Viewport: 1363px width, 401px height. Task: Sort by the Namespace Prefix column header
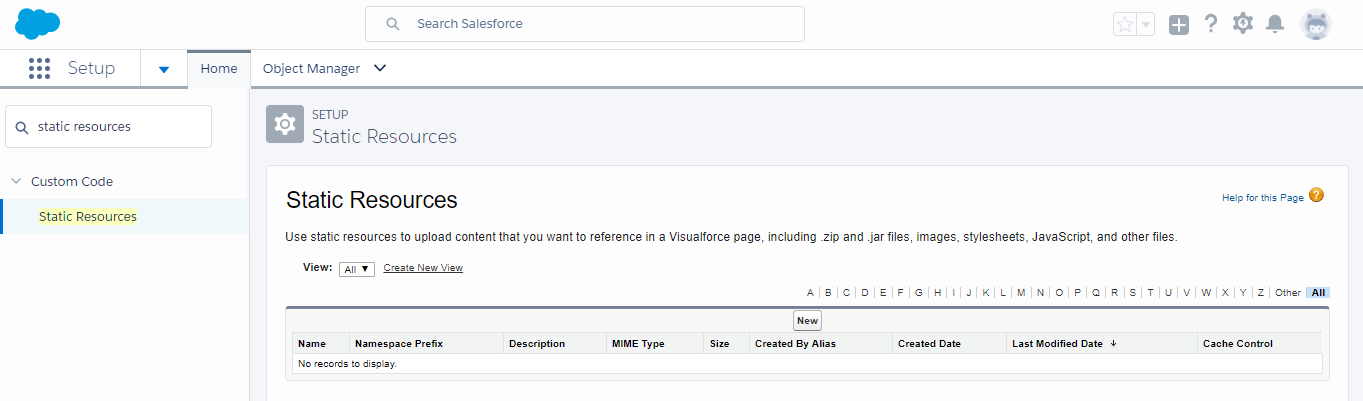click(x=399, y=343)
